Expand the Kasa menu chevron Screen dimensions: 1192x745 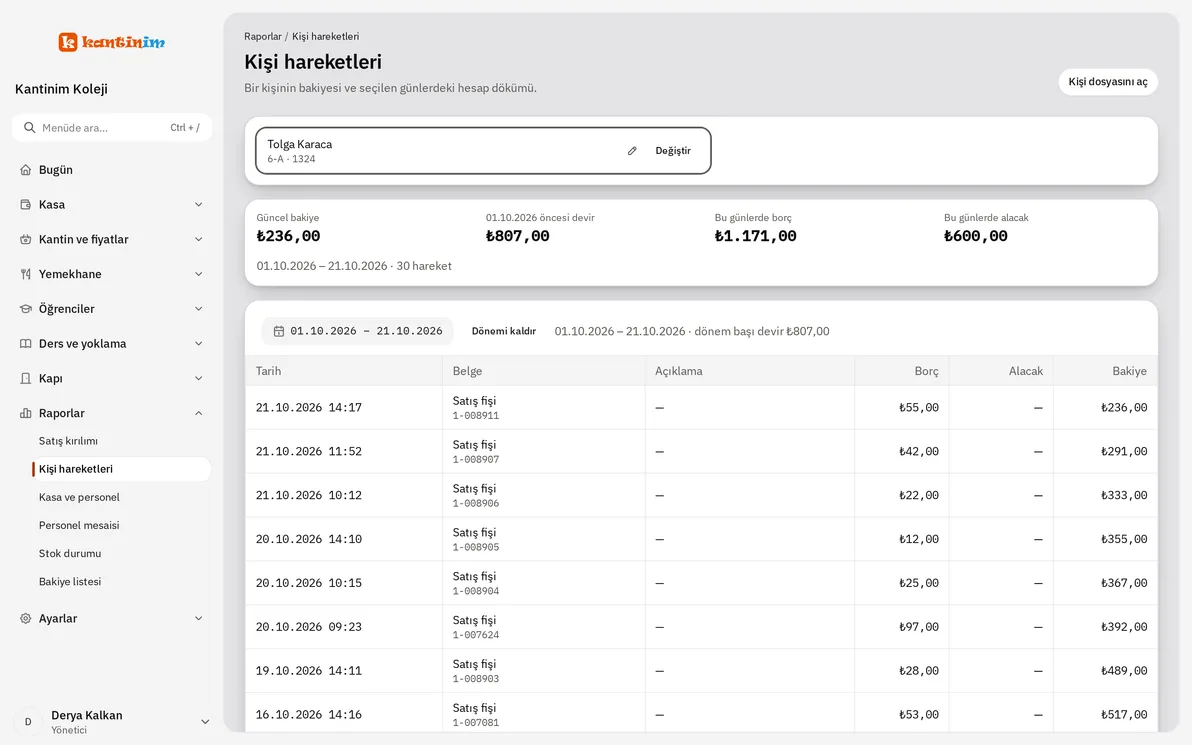click(198, 204)
